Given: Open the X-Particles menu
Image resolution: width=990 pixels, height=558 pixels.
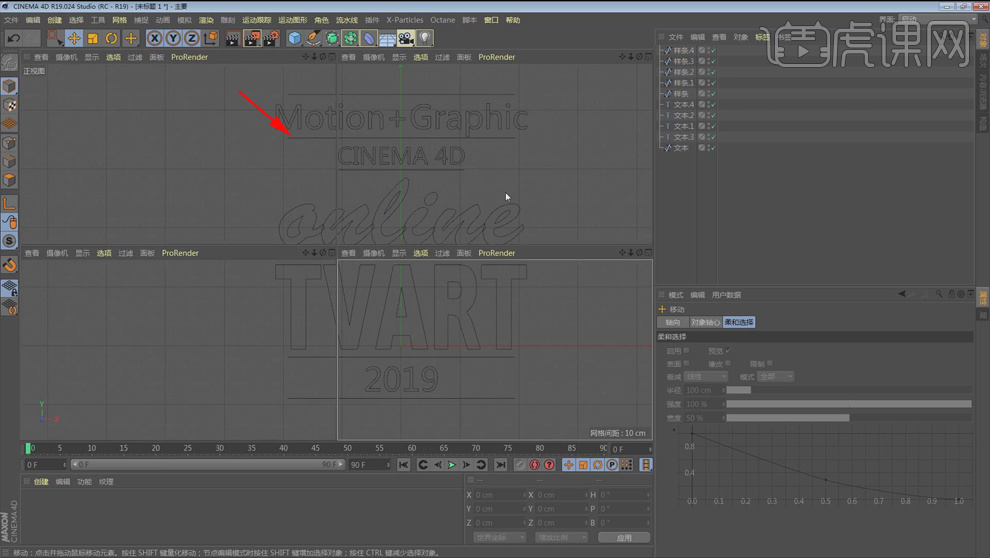Looking at the screenshot, I should 405,20.
